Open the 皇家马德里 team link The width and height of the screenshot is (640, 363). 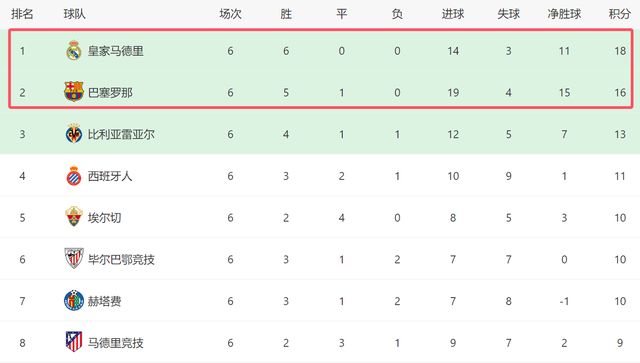pyautogui.click(x=116, y=51)
